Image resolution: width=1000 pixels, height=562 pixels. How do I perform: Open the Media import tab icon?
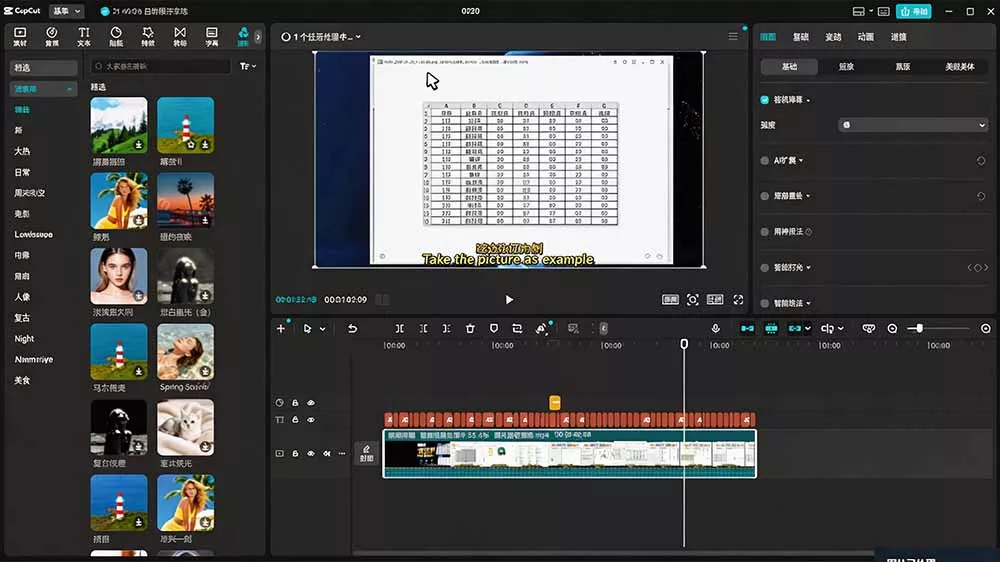(20, 36)
